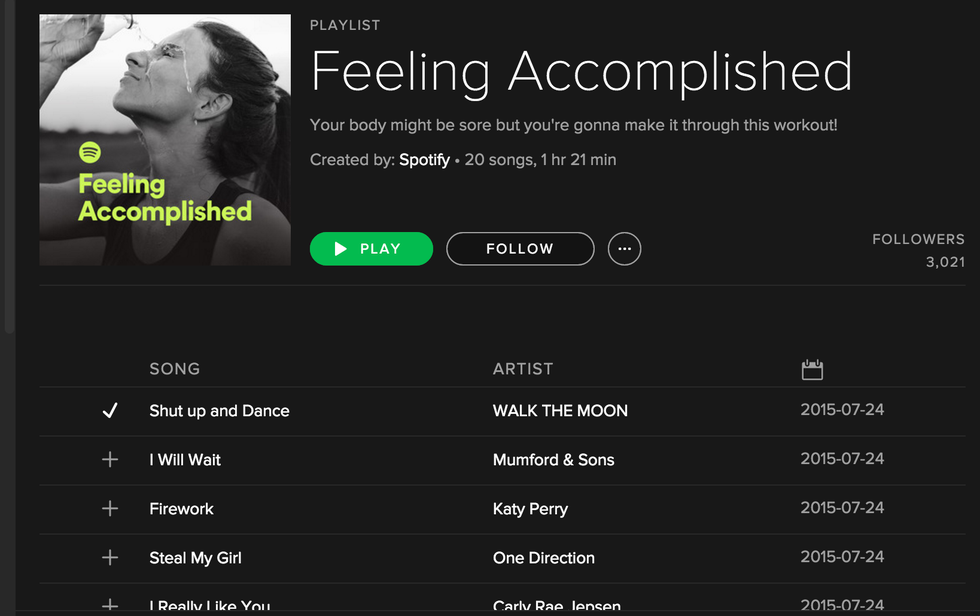
Task: Open the three-dot more options menu
Action: (624, 249)
